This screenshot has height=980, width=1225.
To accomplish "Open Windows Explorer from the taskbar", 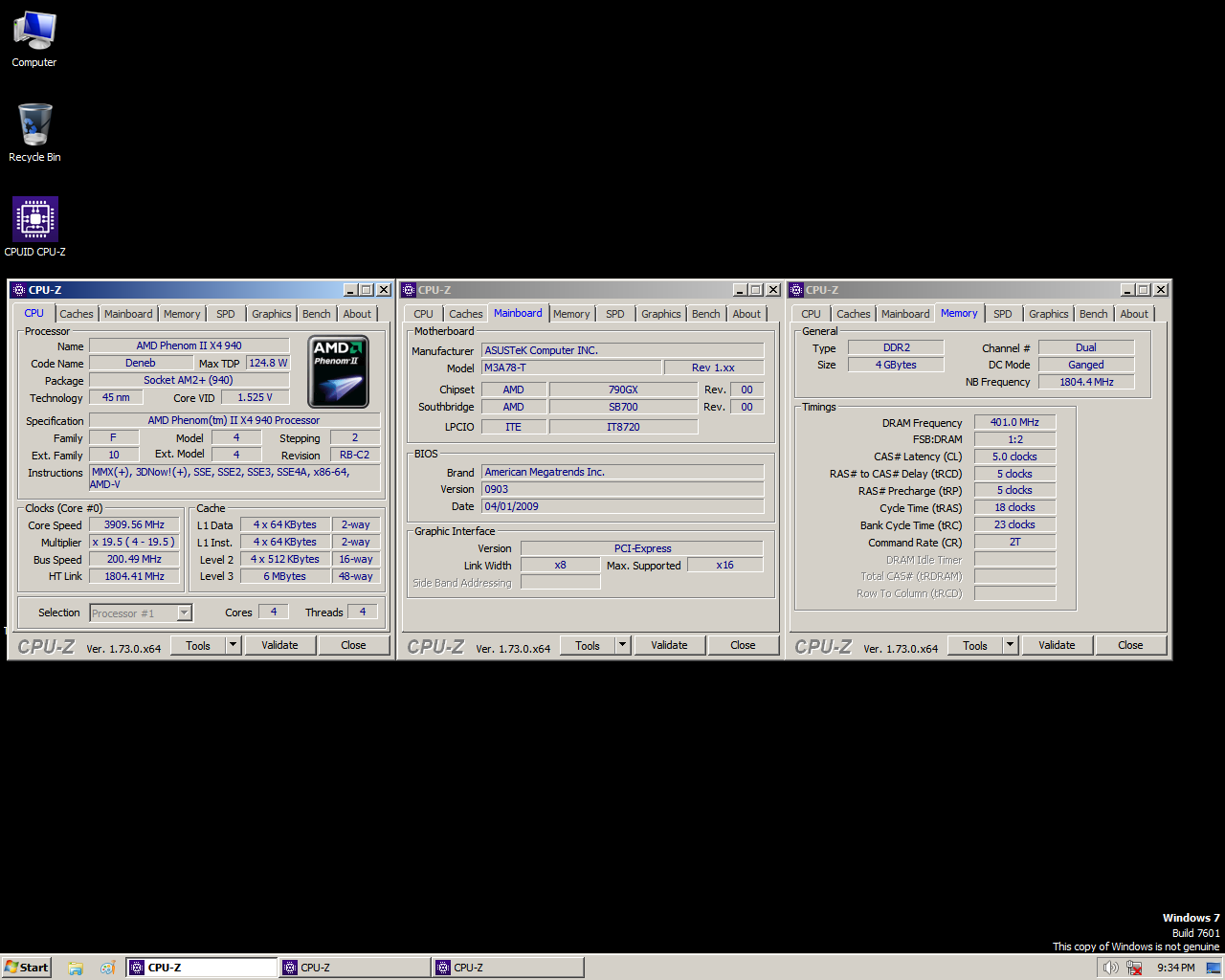I will (x=76, y=968).
